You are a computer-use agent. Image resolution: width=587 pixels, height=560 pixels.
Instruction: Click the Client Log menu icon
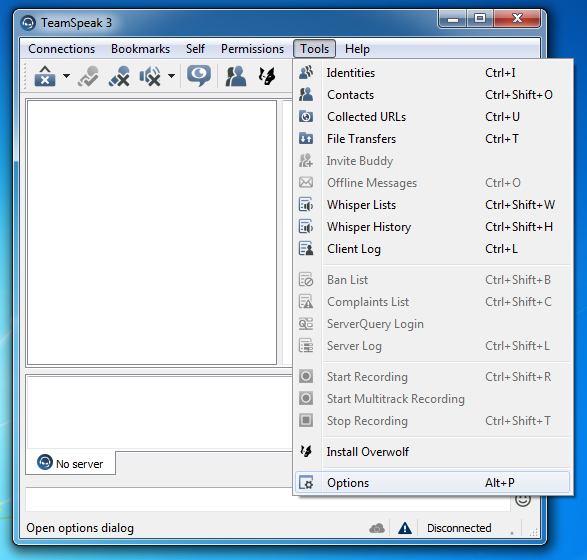(x=306, y=249)
